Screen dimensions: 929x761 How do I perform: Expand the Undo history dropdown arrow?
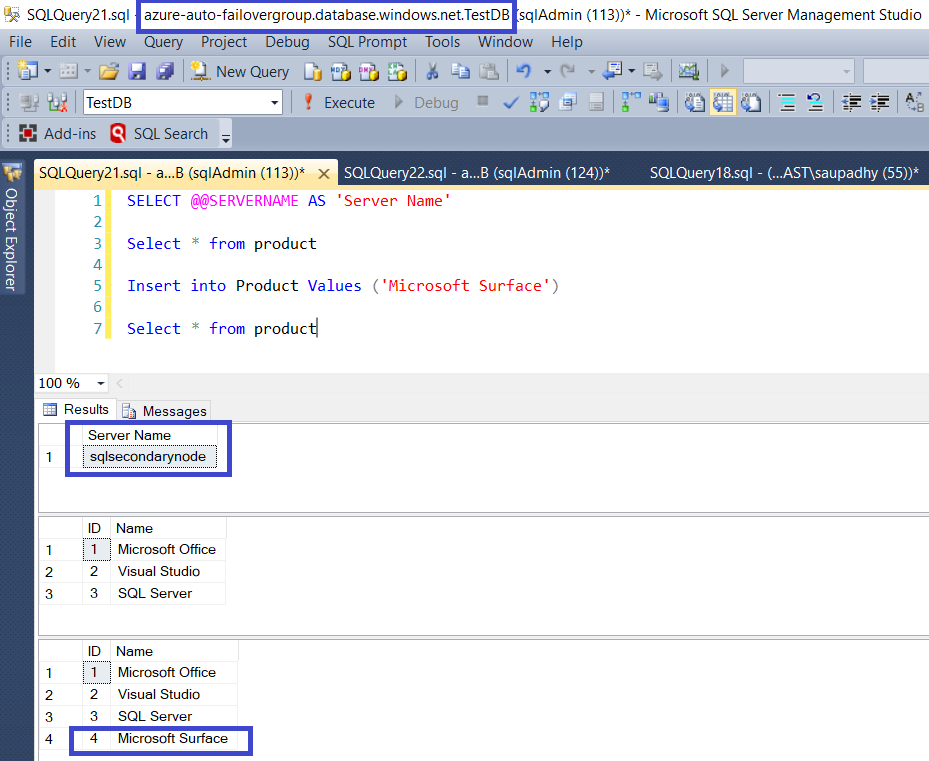(x=547, y=72)
